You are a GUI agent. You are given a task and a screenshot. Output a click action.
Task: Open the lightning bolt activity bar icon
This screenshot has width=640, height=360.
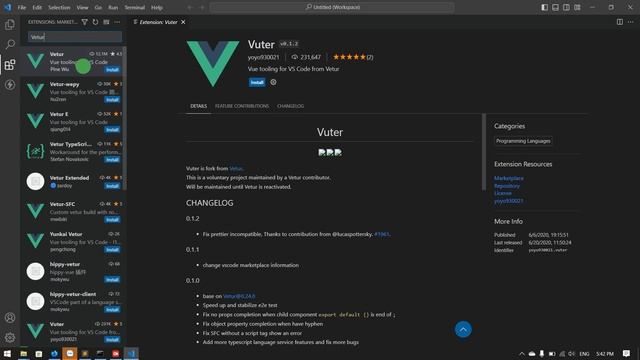point(10,84)
